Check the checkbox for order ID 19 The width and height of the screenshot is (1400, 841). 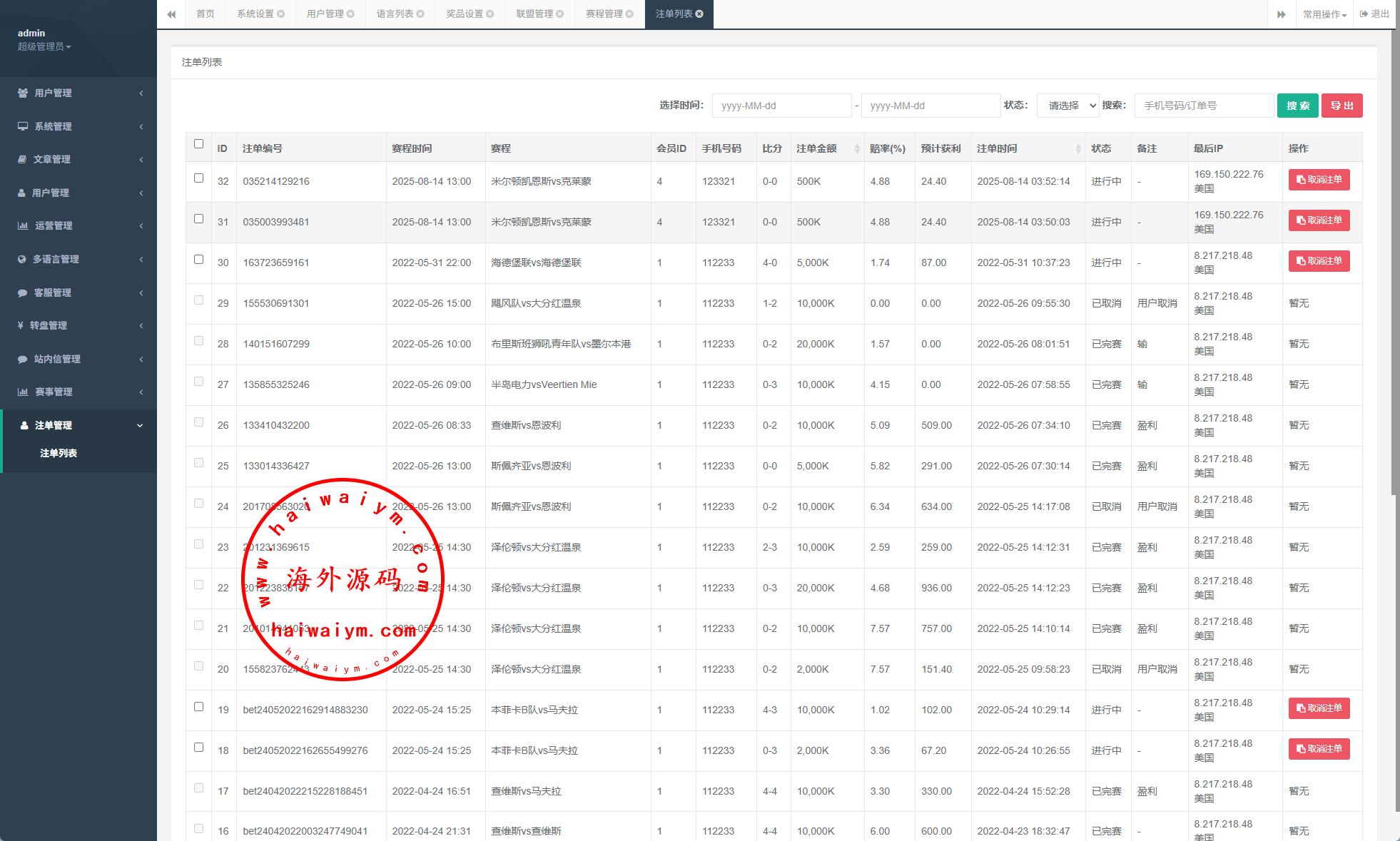(x=198, y=706)
